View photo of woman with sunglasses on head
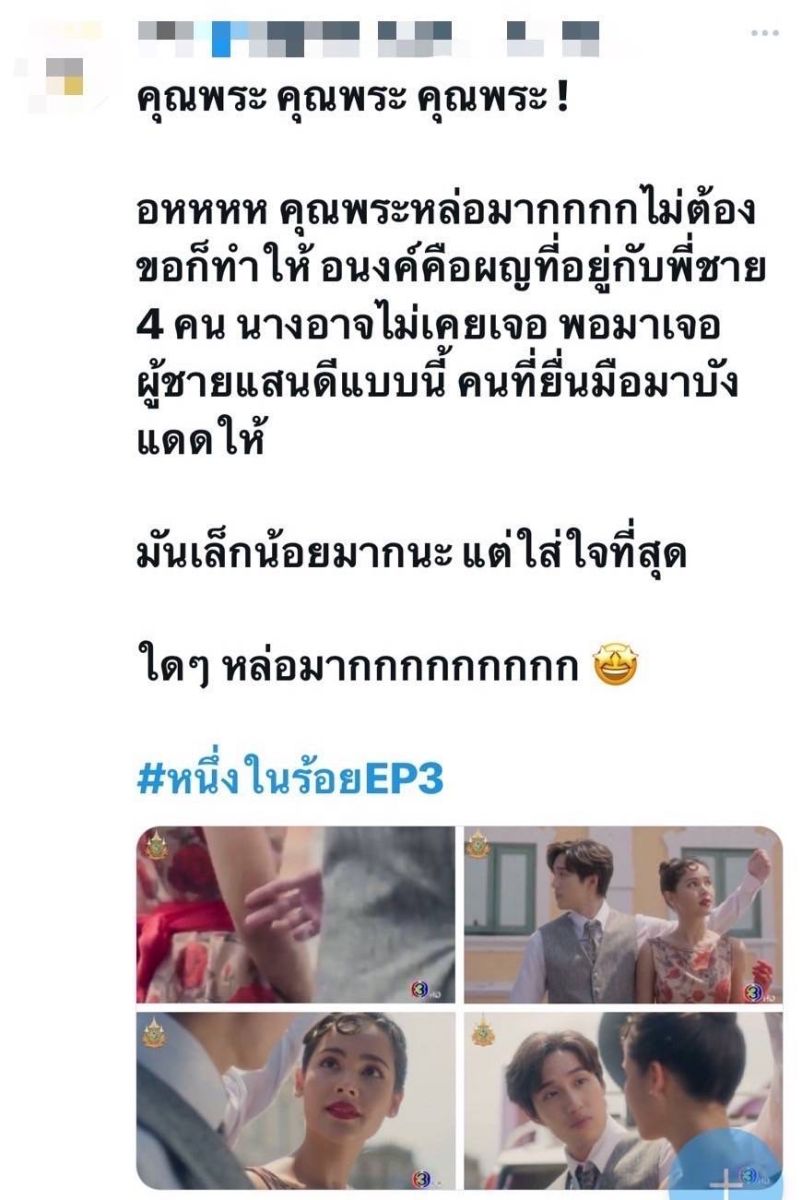This screenshot has width=802, height=1200. point(296,1101)
